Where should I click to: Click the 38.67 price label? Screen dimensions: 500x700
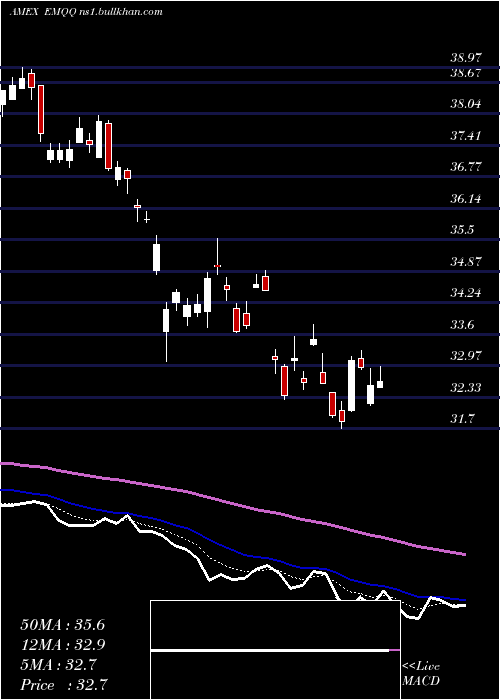click(x=466, y=73)
